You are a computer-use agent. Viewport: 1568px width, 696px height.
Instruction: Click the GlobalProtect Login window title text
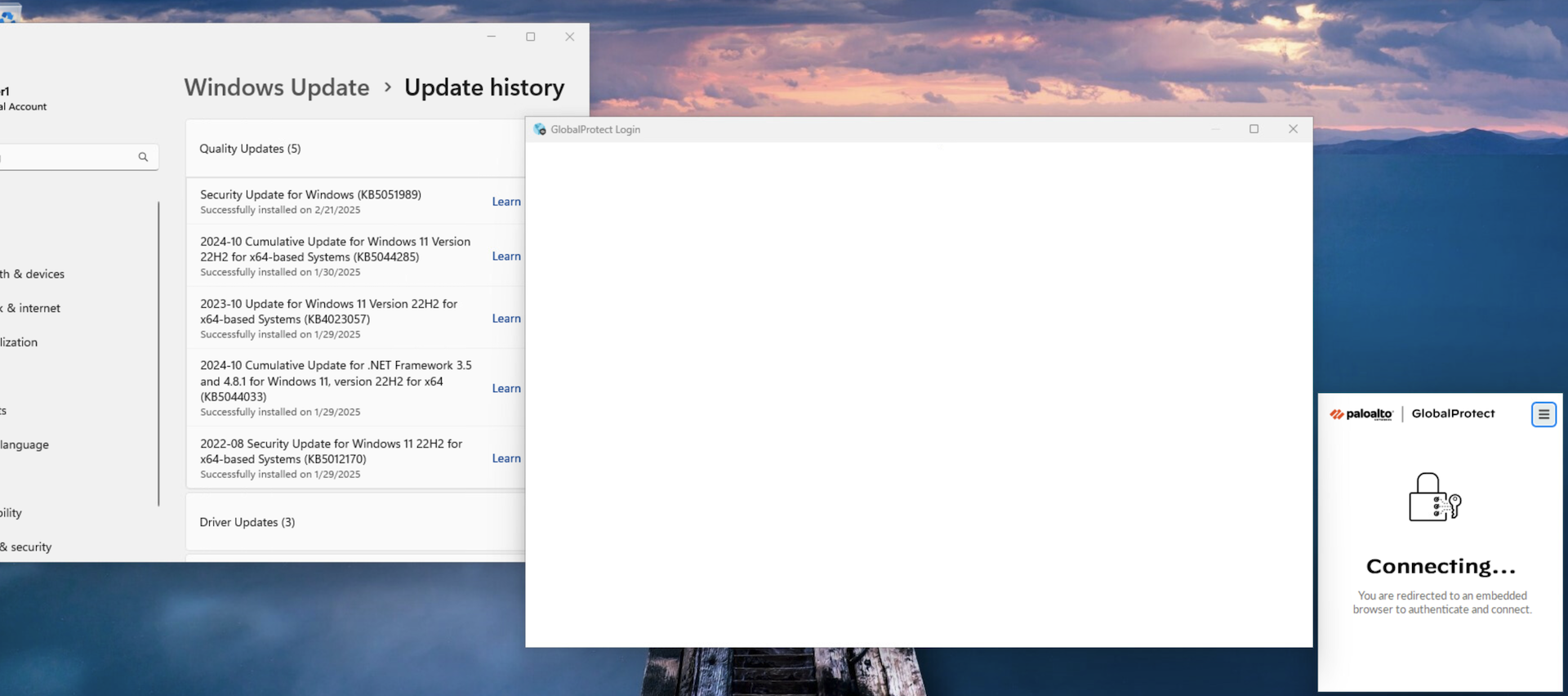(595, 129)
